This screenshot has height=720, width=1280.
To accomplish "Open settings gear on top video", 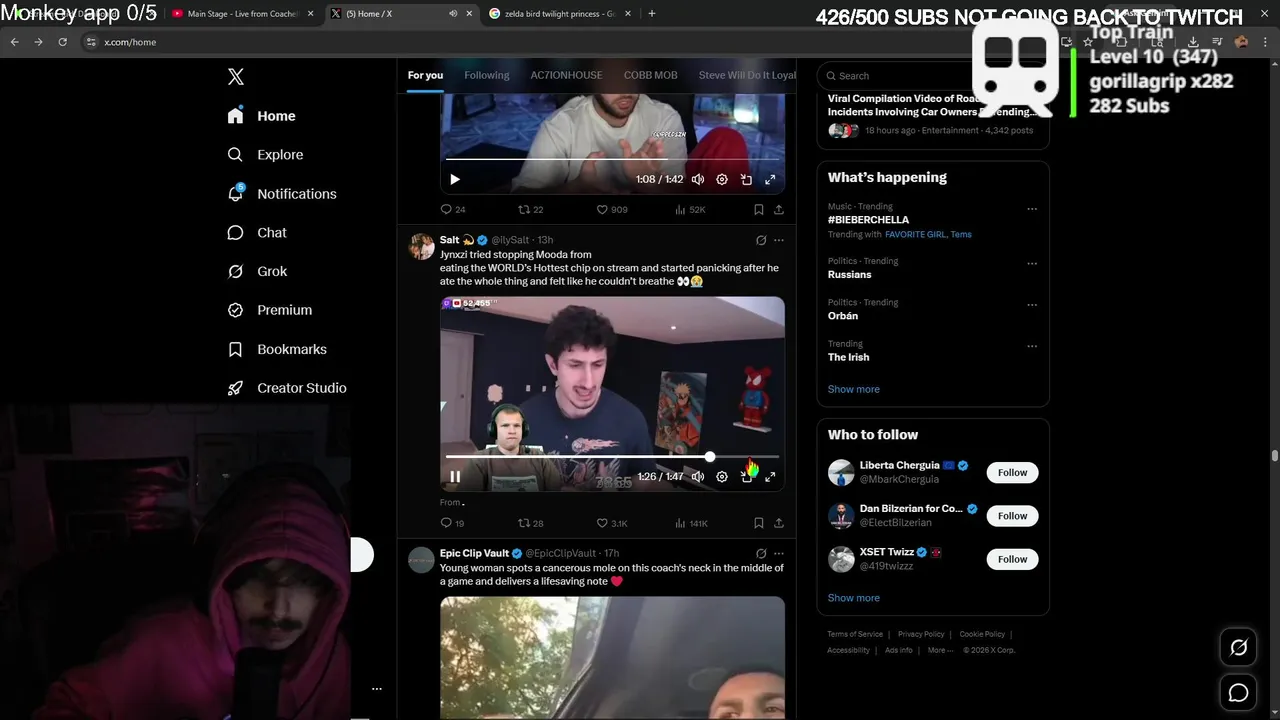I will (722, 180).
